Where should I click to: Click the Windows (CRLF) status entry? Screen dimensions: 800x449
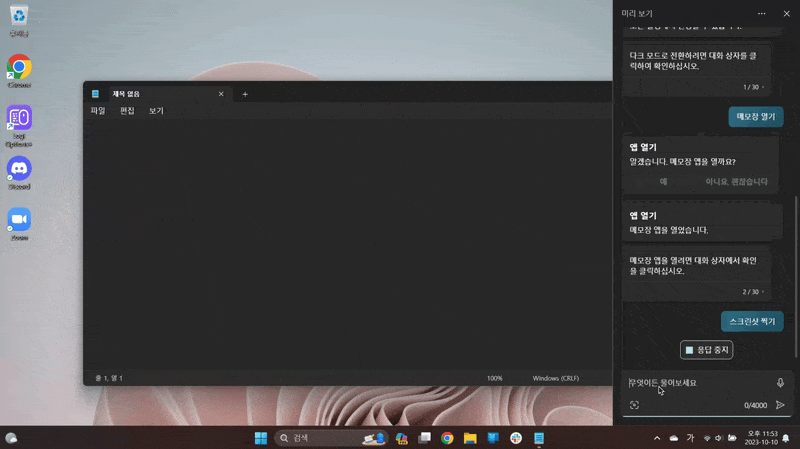[556, 378]
